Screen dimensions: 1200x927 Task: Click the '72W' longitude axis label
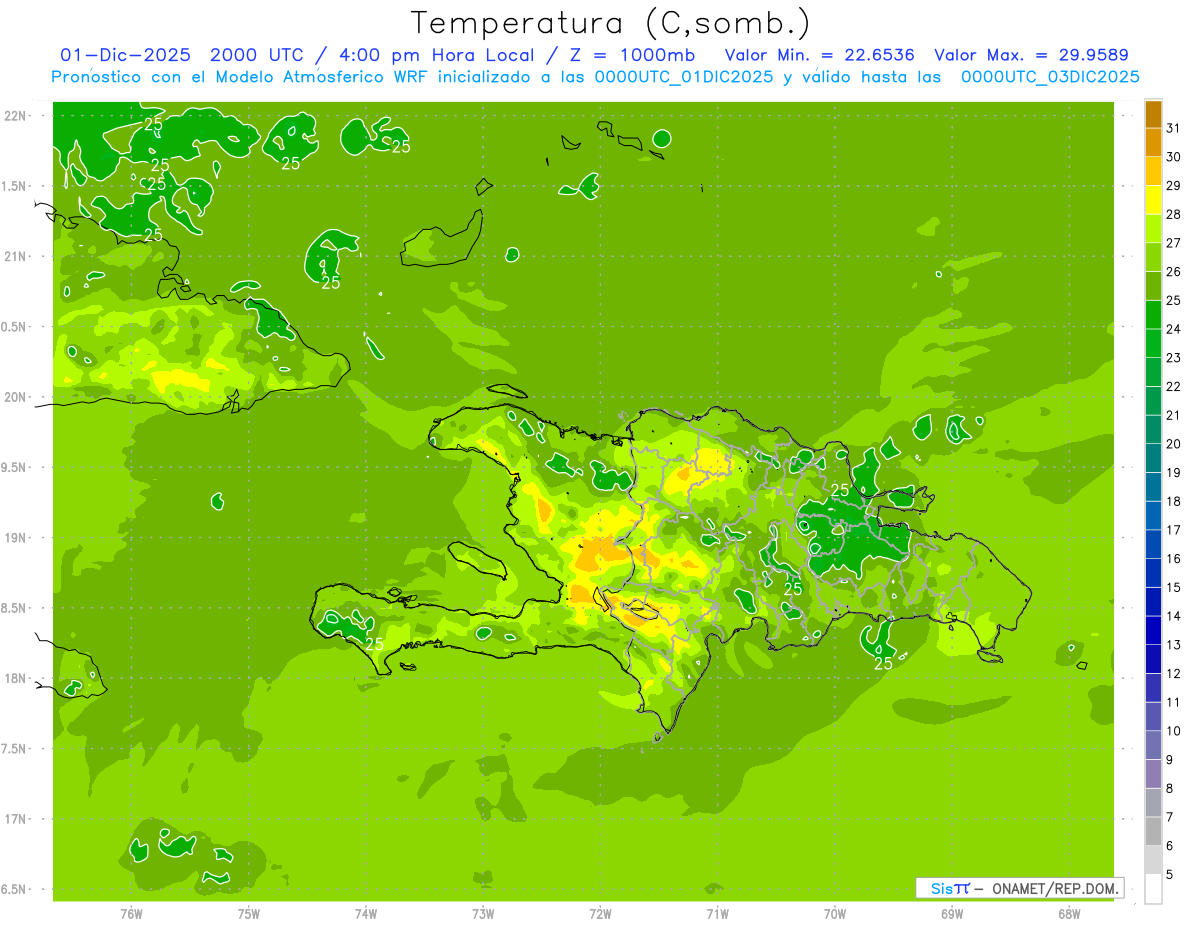(600, 914)
